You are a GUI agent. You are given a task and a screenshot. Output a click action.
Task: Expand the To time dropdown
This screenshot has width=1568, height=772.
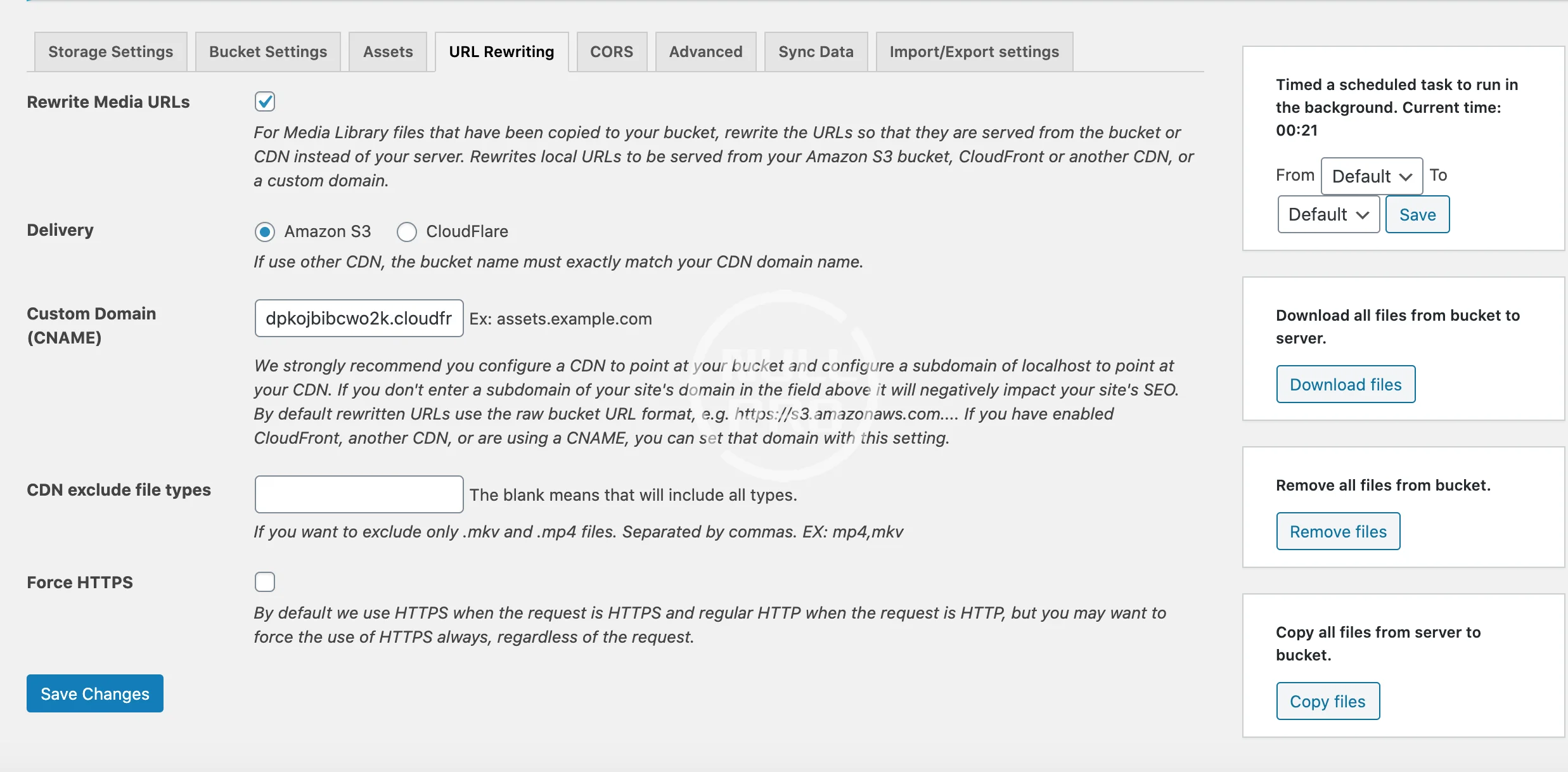1328,215
